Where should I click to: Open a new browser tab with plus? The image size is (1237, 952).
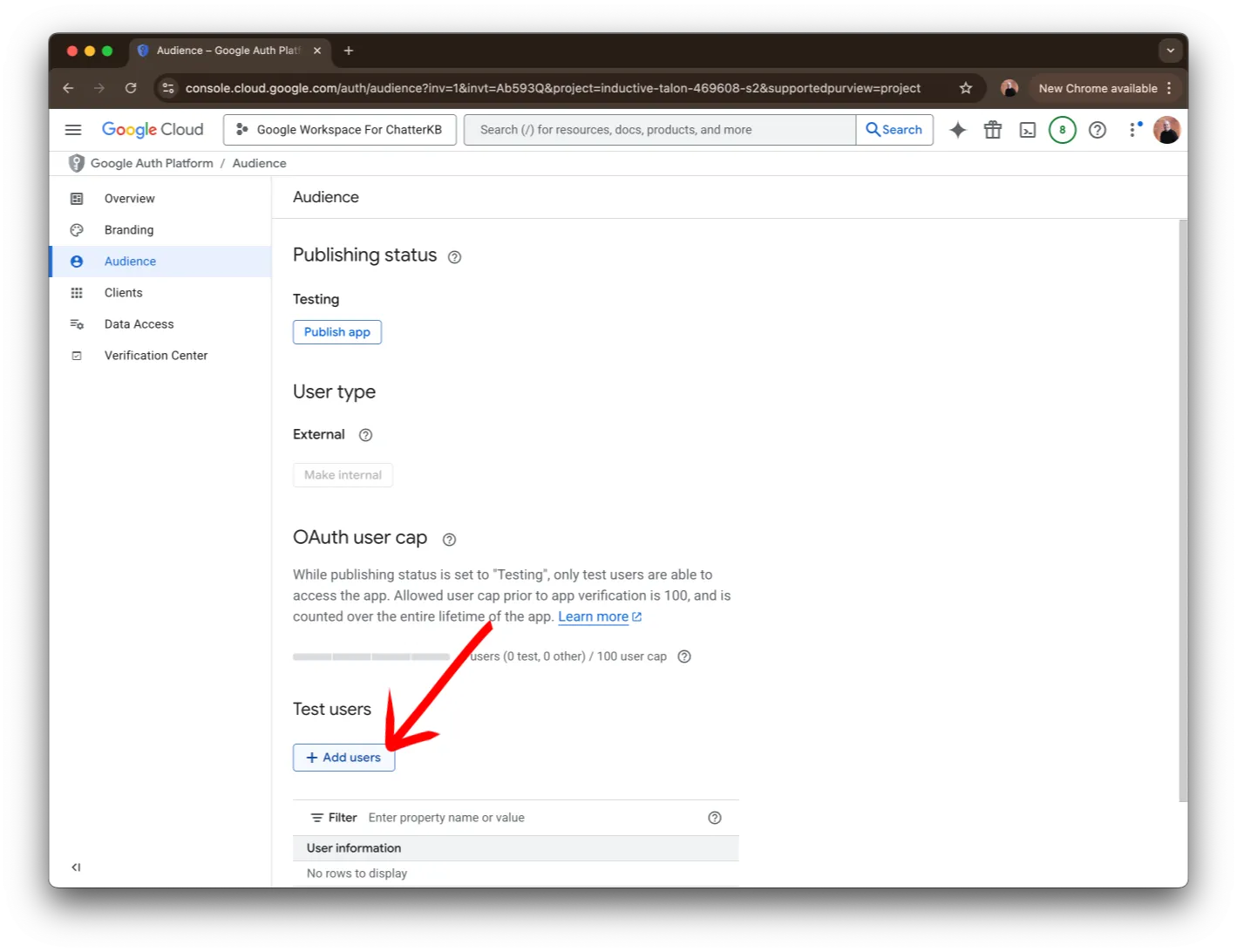349,51
